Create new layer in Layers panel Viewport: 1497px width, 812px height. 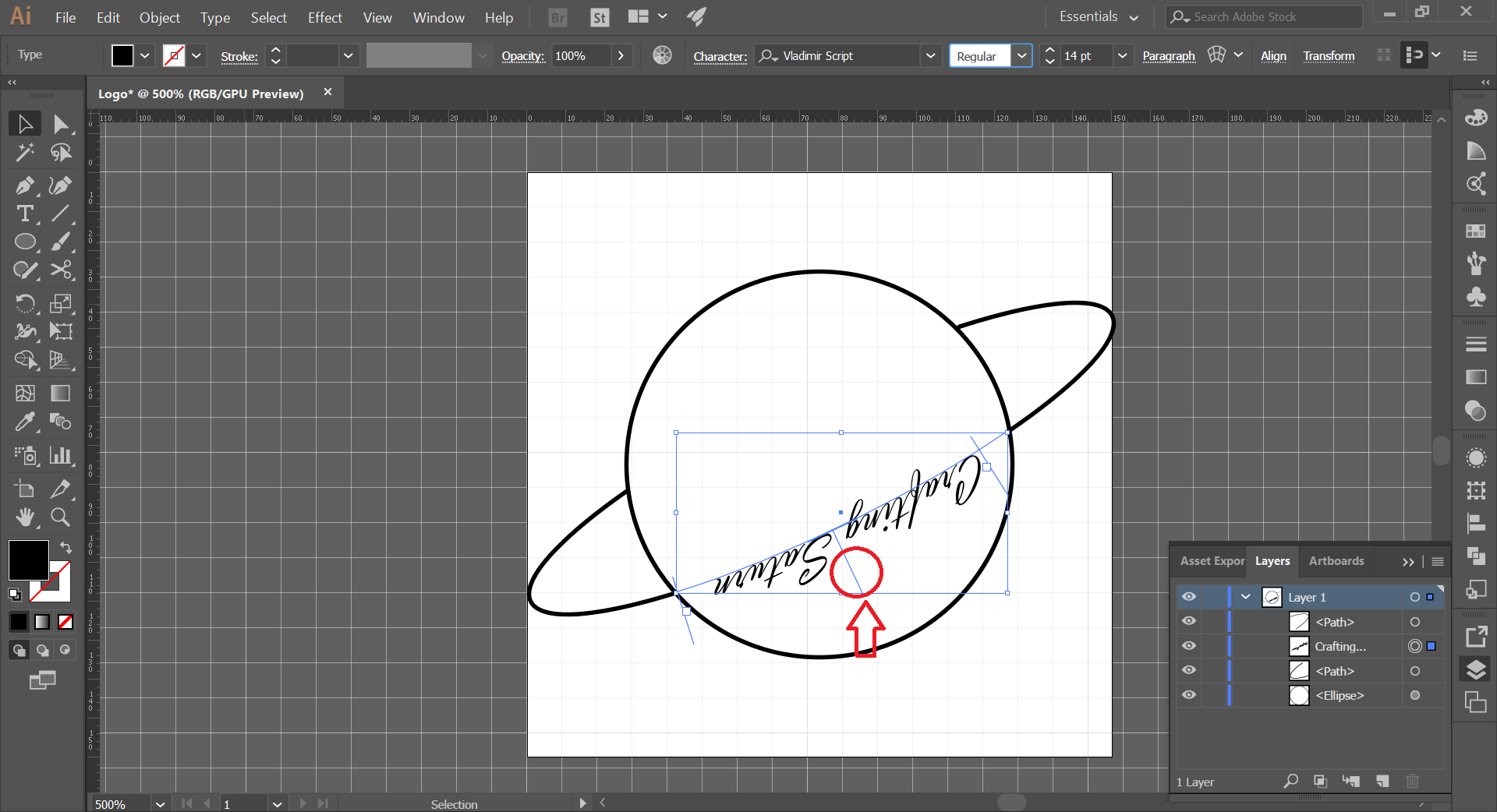point(1382,781)
